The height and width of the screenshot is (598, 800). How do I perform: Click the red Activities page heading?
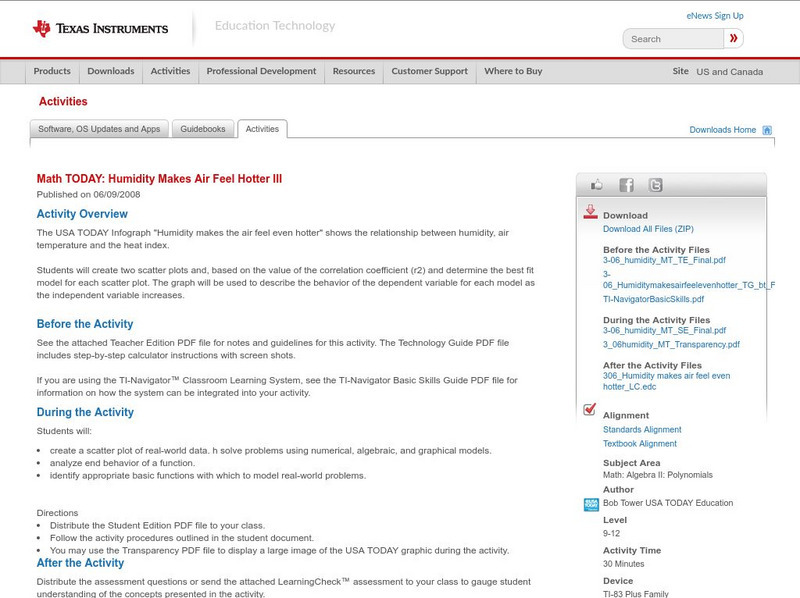[x=63, y=102]
